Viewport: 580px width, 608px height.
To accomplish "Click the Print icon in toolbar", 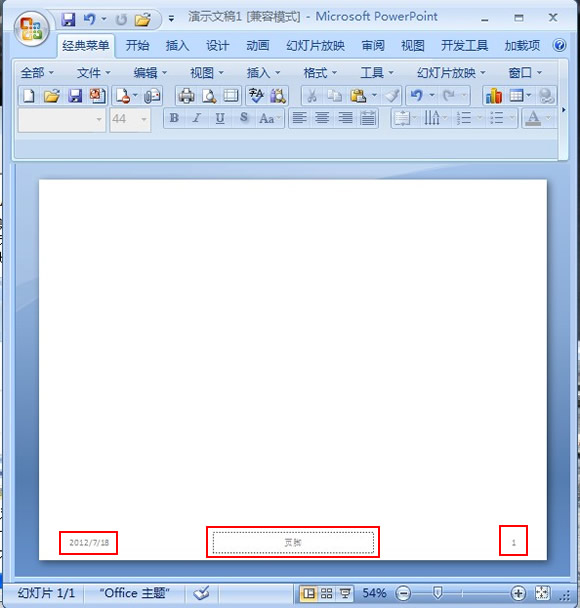I will coord(186,96).
